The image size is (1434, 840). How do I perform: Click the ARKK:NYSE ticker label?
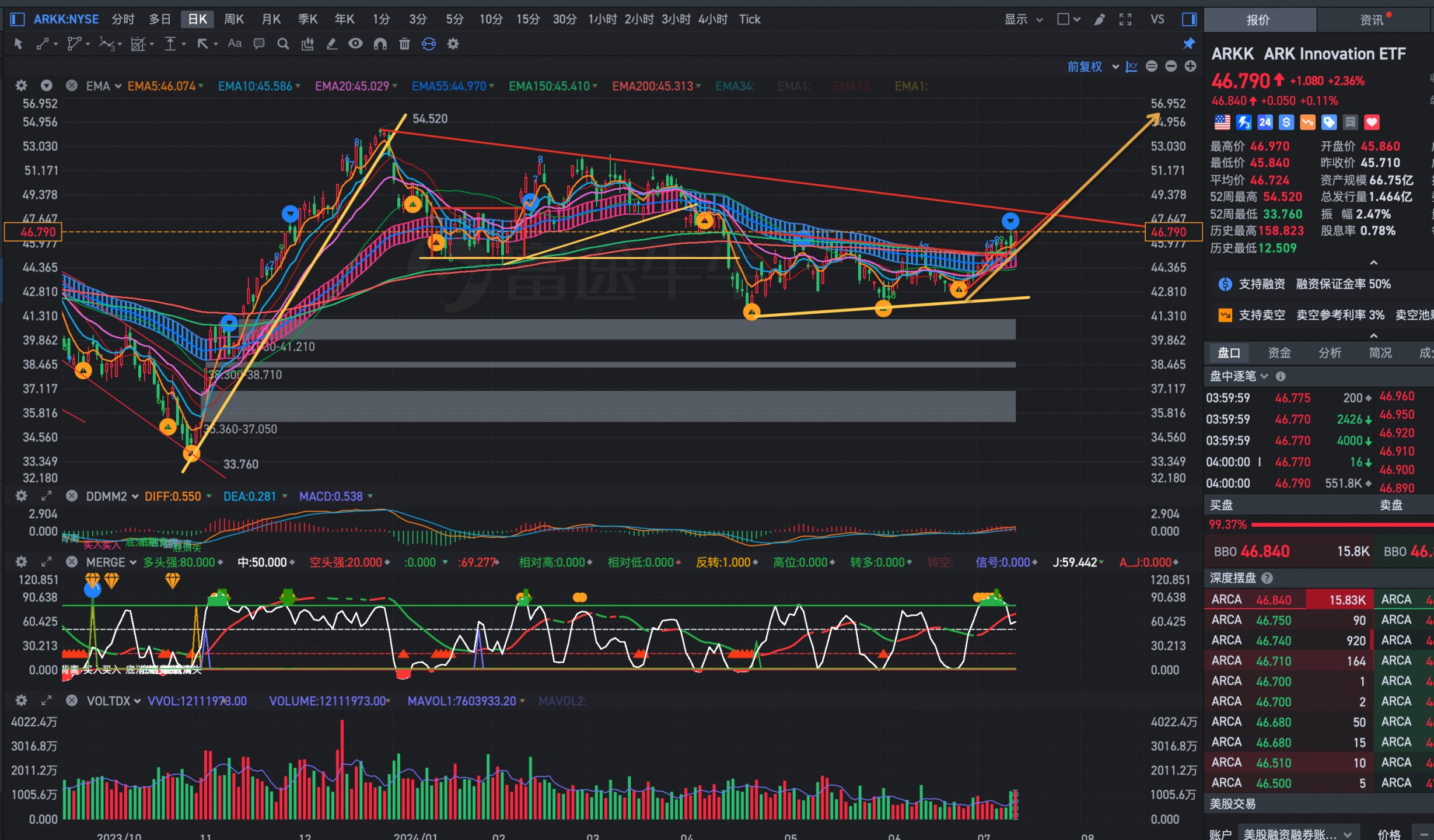coord(66,19)
